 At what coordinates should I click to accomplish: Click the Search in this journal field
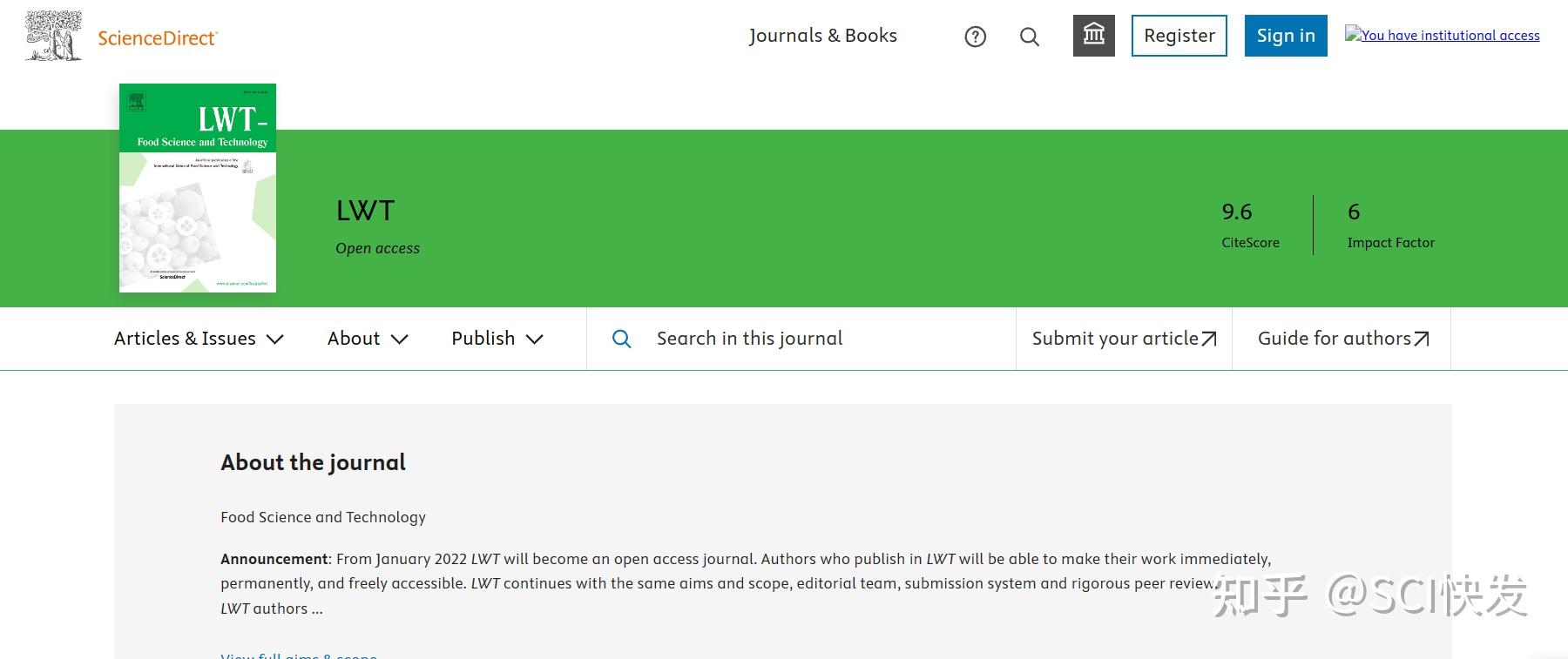click(x=801, y=339)
